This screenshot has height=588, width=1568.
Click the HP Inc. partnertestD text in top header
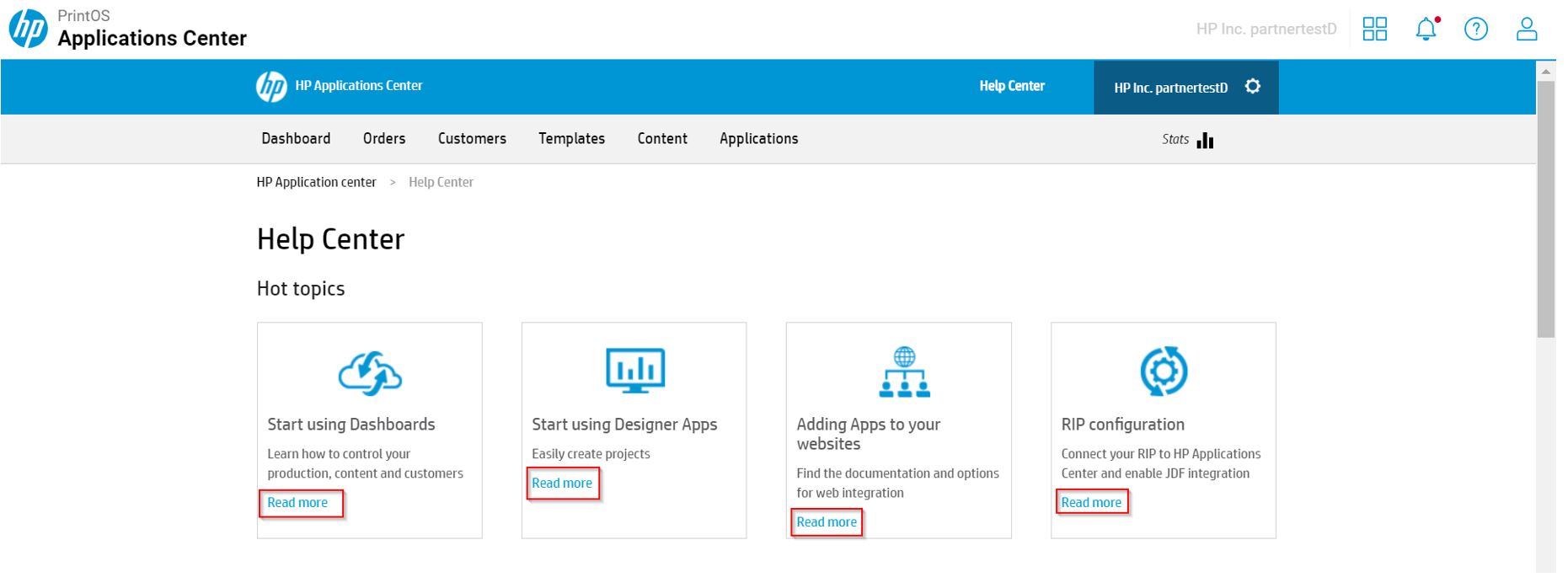coord(1266,29)
